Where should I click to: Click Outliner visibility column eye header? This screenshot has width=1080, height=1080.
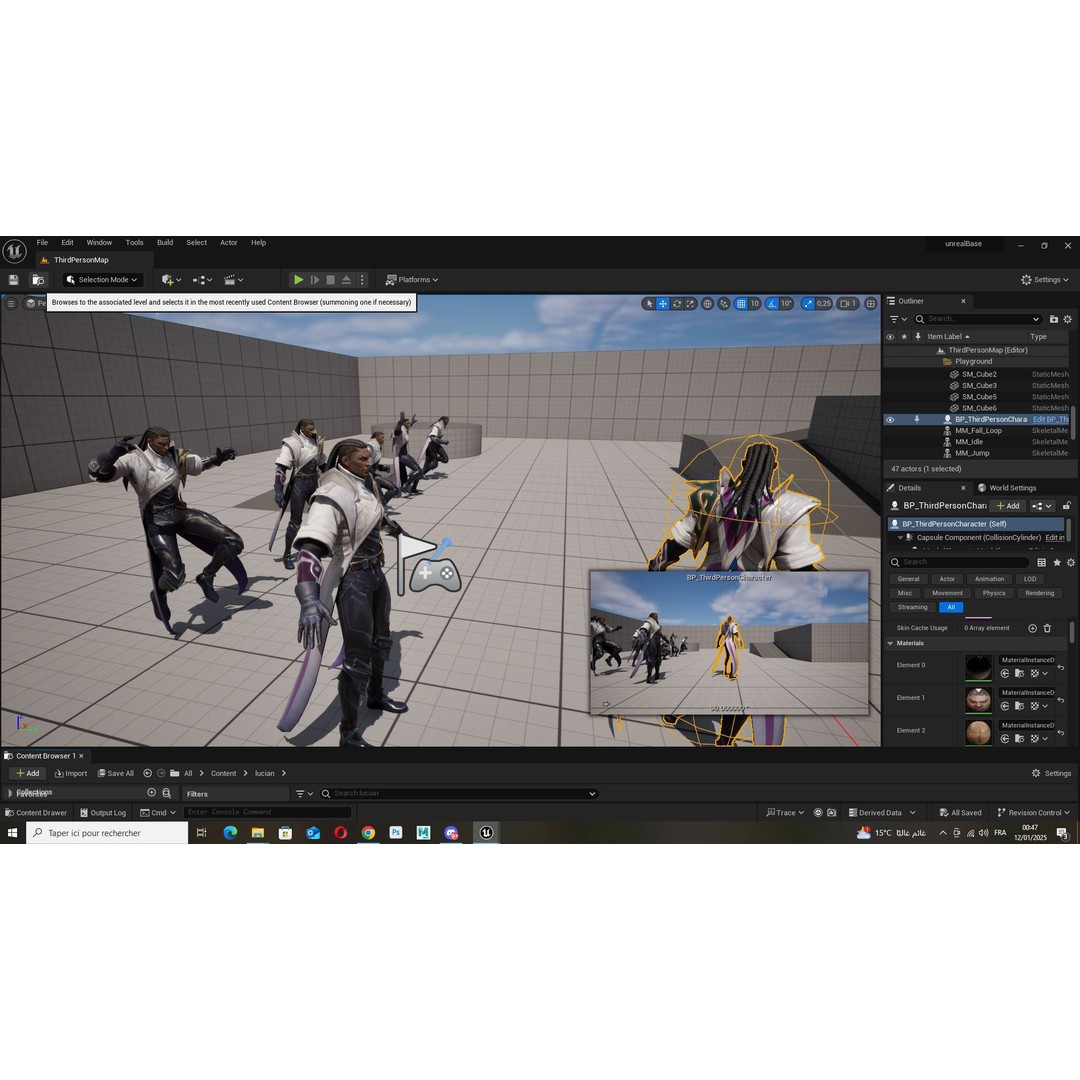click(890, 337)
